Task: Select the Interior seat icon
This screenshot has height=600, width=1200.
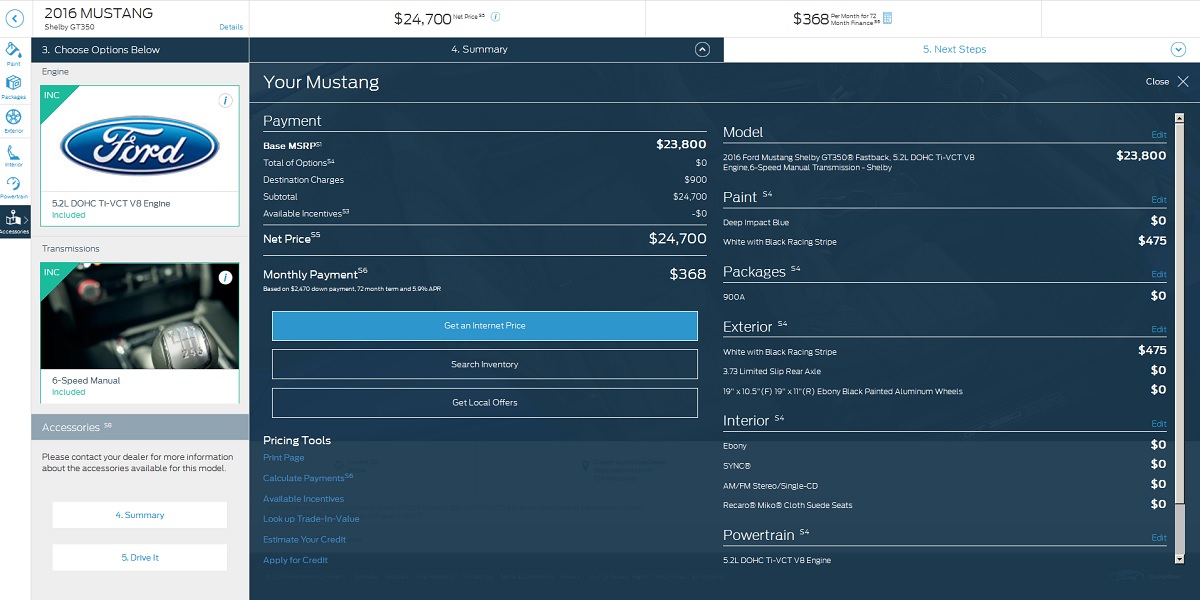Action: (x=14, y=153)
